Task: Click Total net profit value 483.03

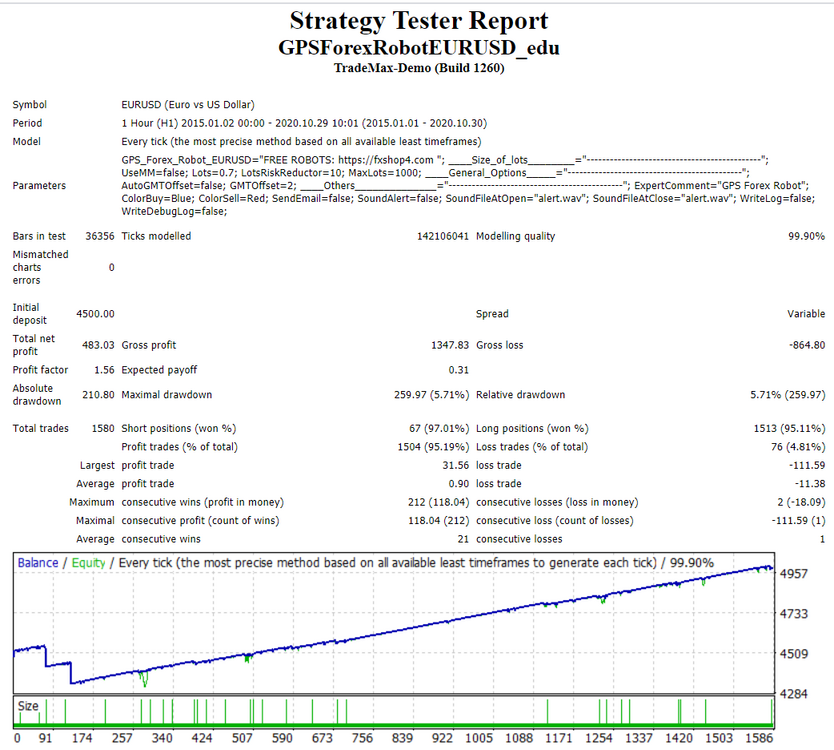Action: click(98, 345)
